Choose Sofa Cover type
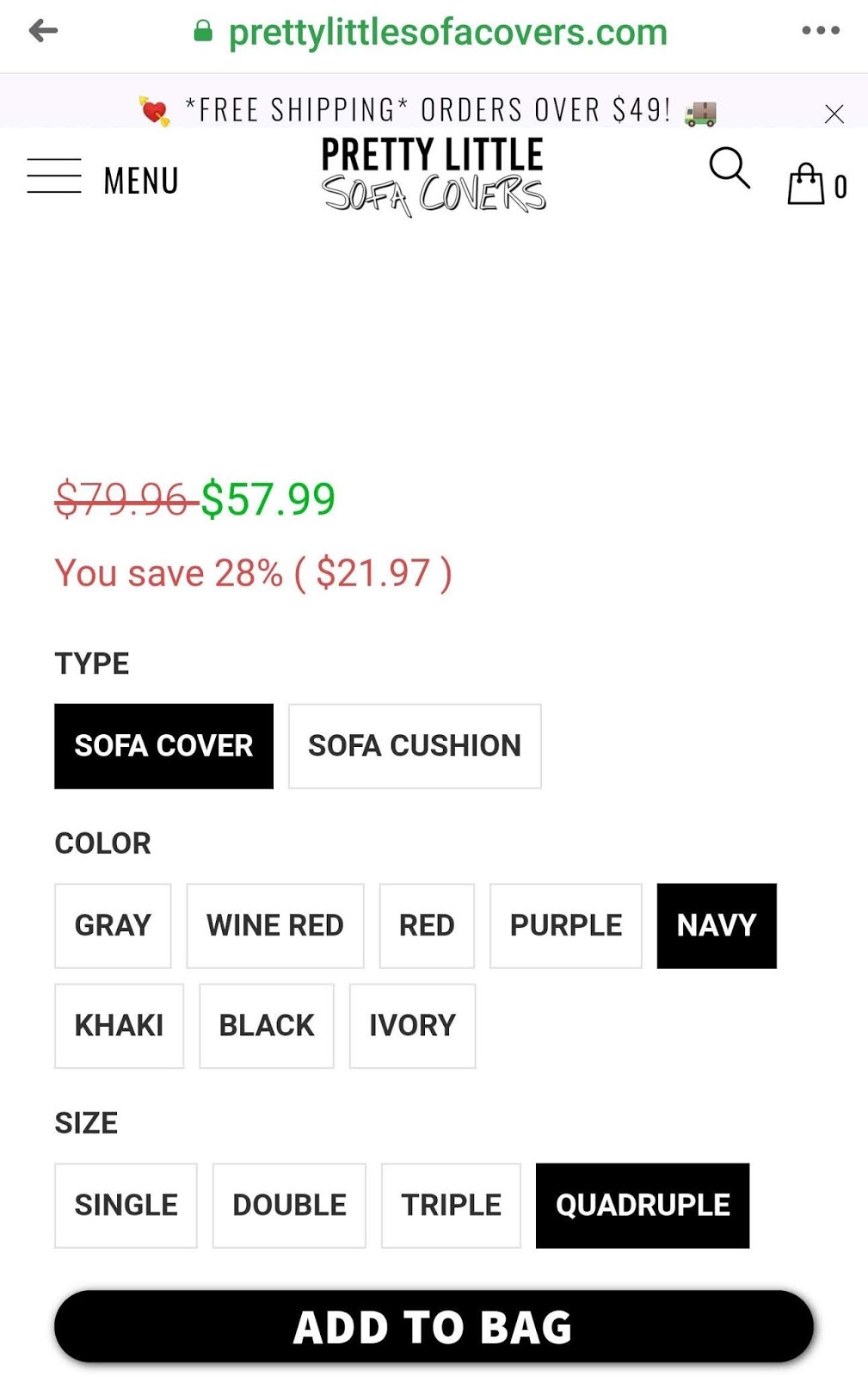This screenshot has width=868, height=1377. (163, 745)
